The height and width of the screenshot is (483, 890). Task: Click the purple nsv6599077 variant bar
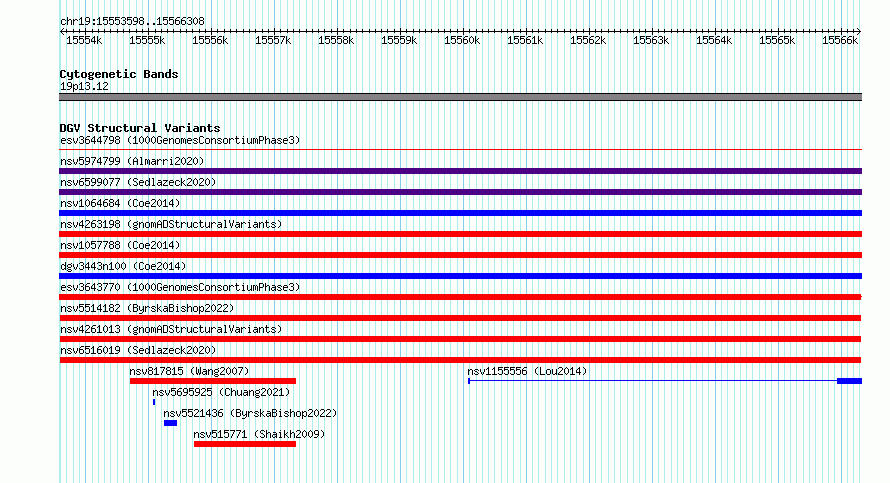pyautogui.click(x=460, y=192)
